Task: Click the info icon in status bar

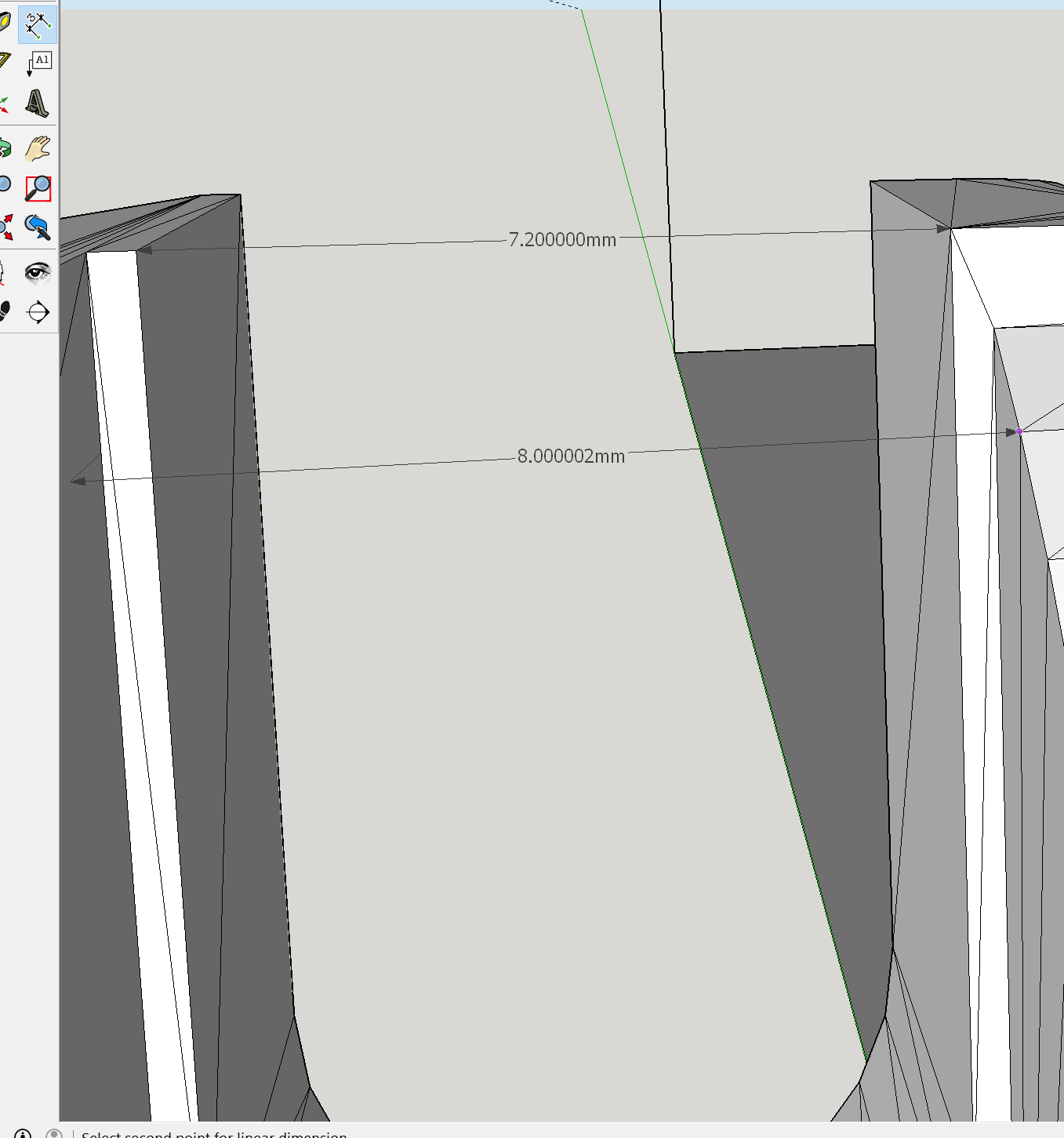Action: pos(23,1133)
